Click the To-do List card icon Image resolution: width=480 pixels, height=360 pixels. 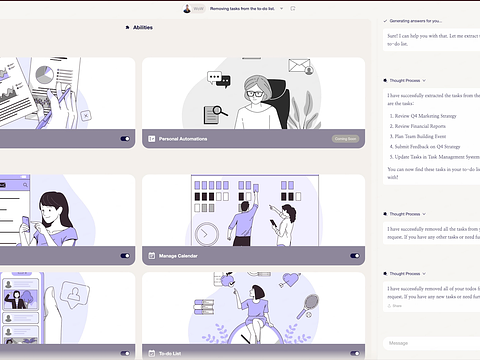click(x=152, y=353)
